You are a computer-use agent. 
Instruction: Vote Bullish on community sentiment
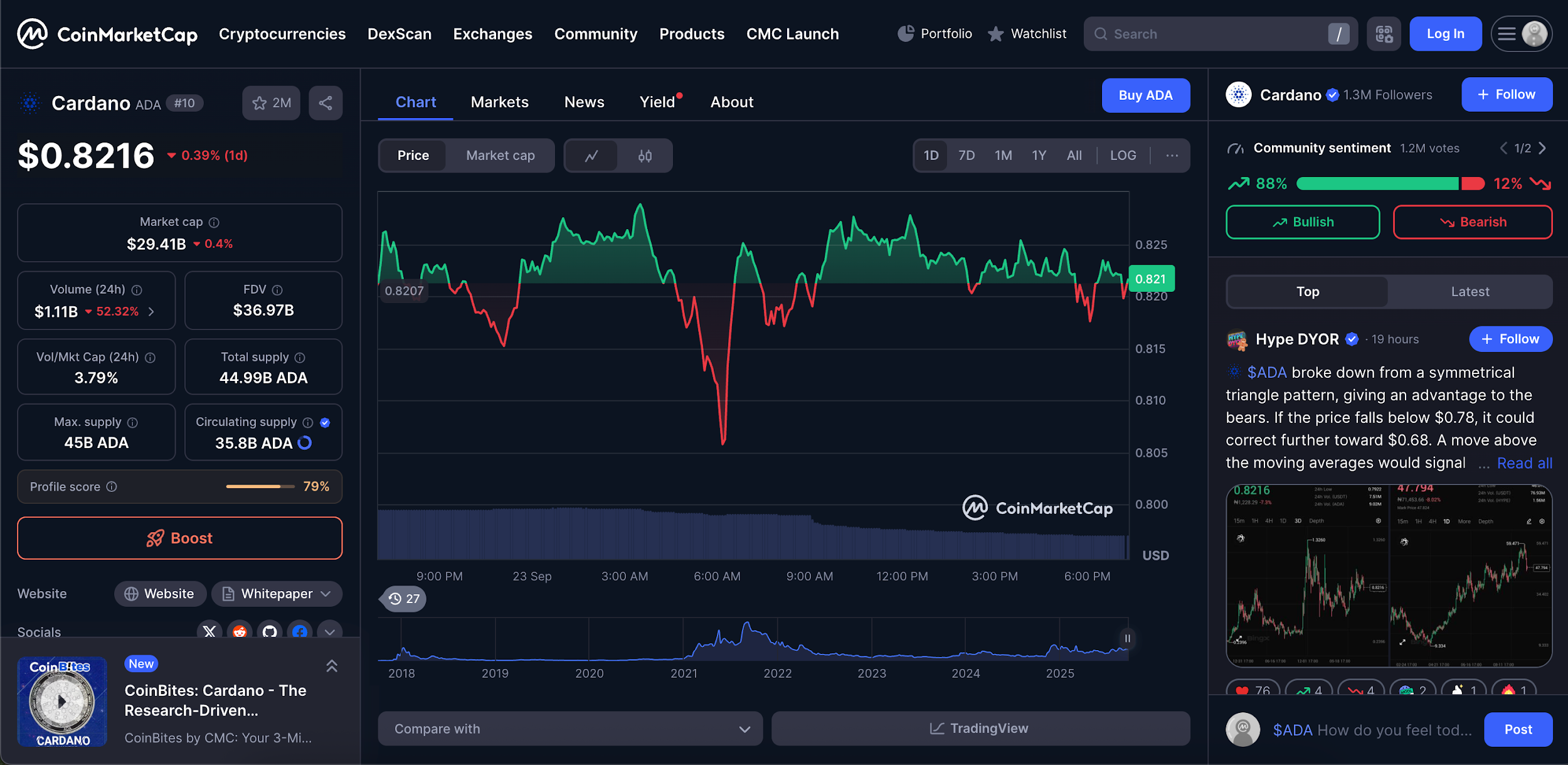click(x=1303, y=222)
